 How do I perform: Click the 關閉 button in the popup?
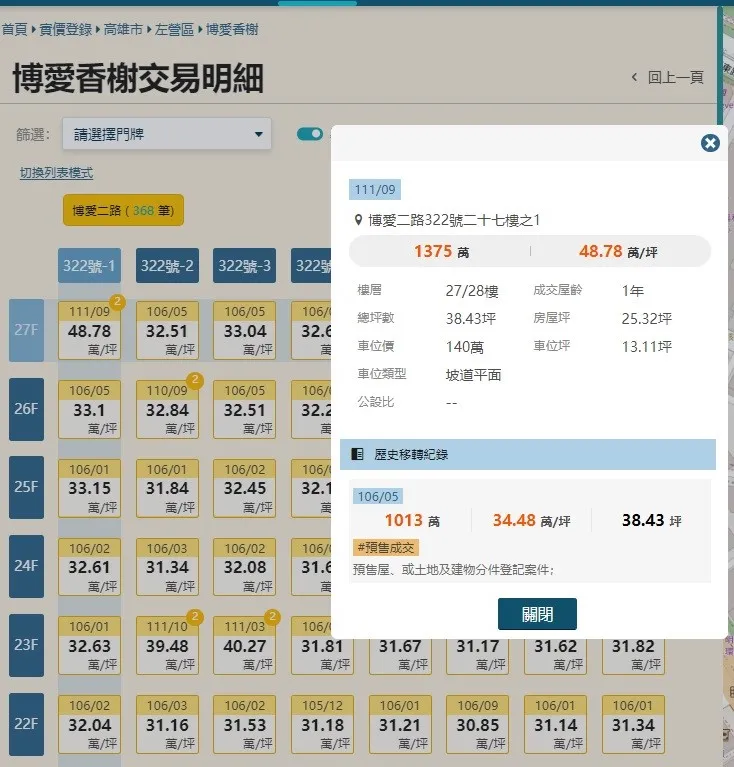click(537, 614)
